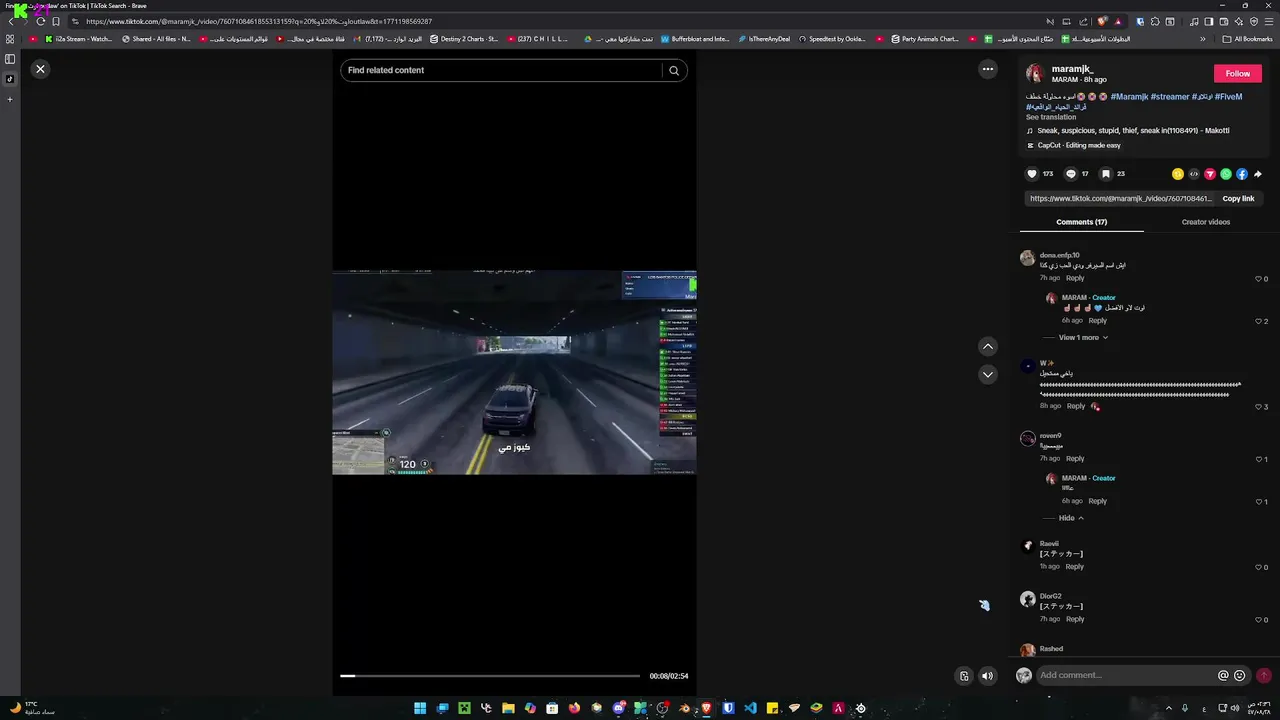Click the Brave Shields lion icon
The image size is (1280, 720).
pyautogui.click(x=1102, y=21)
